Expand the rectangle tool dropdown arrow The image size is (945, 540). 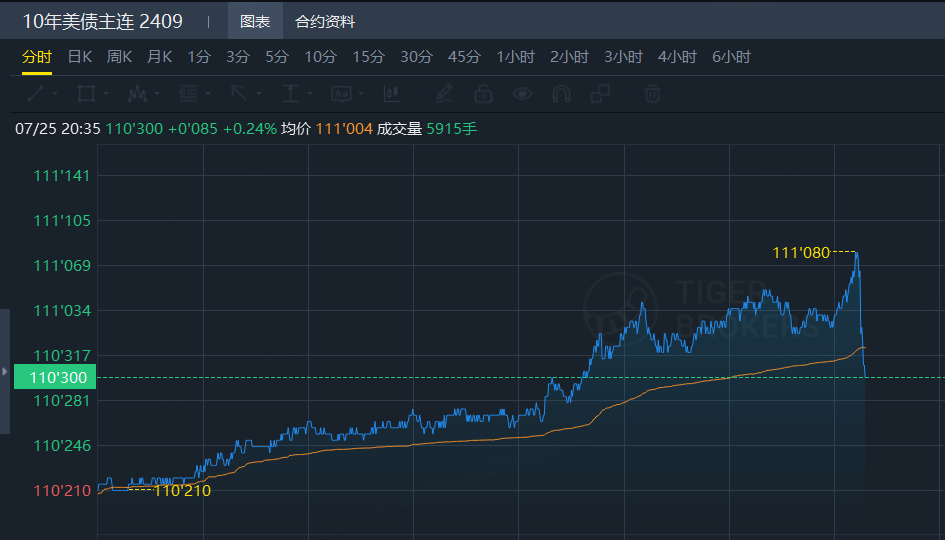pyautogui.click(x=106, y=94)
